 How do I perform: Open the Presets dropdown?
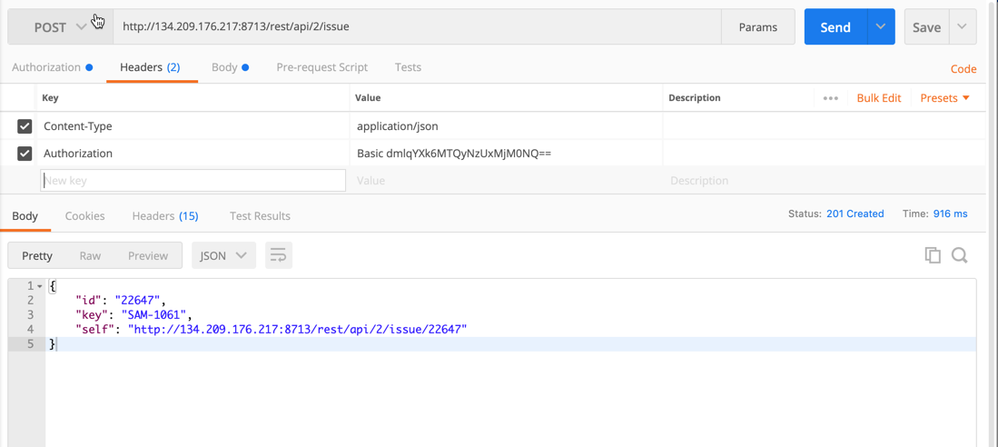[945, 98]
